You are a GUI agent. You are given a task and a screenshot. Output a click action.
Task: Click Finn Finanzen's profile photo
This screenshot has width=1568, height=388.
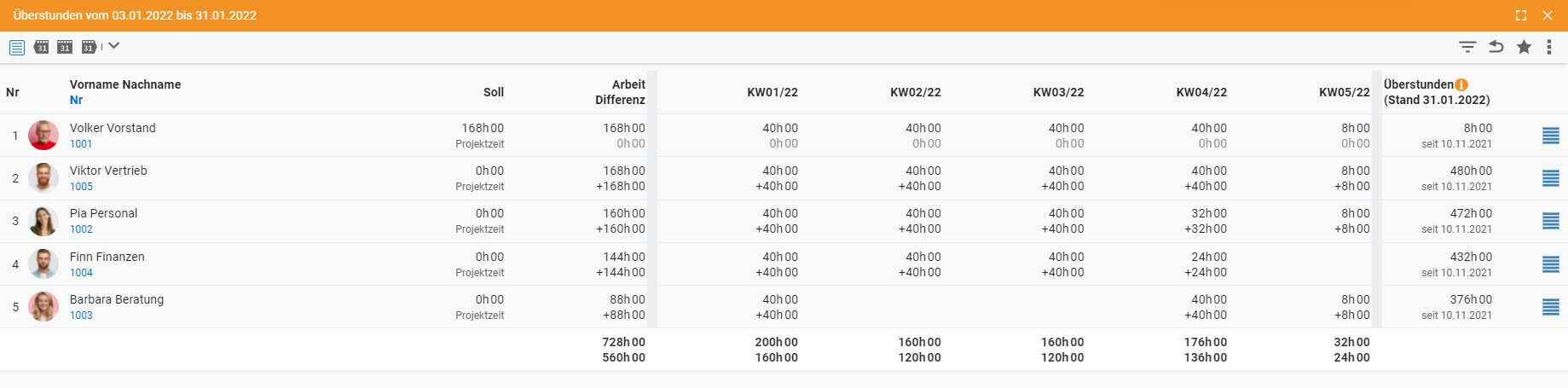click(43, 263)
